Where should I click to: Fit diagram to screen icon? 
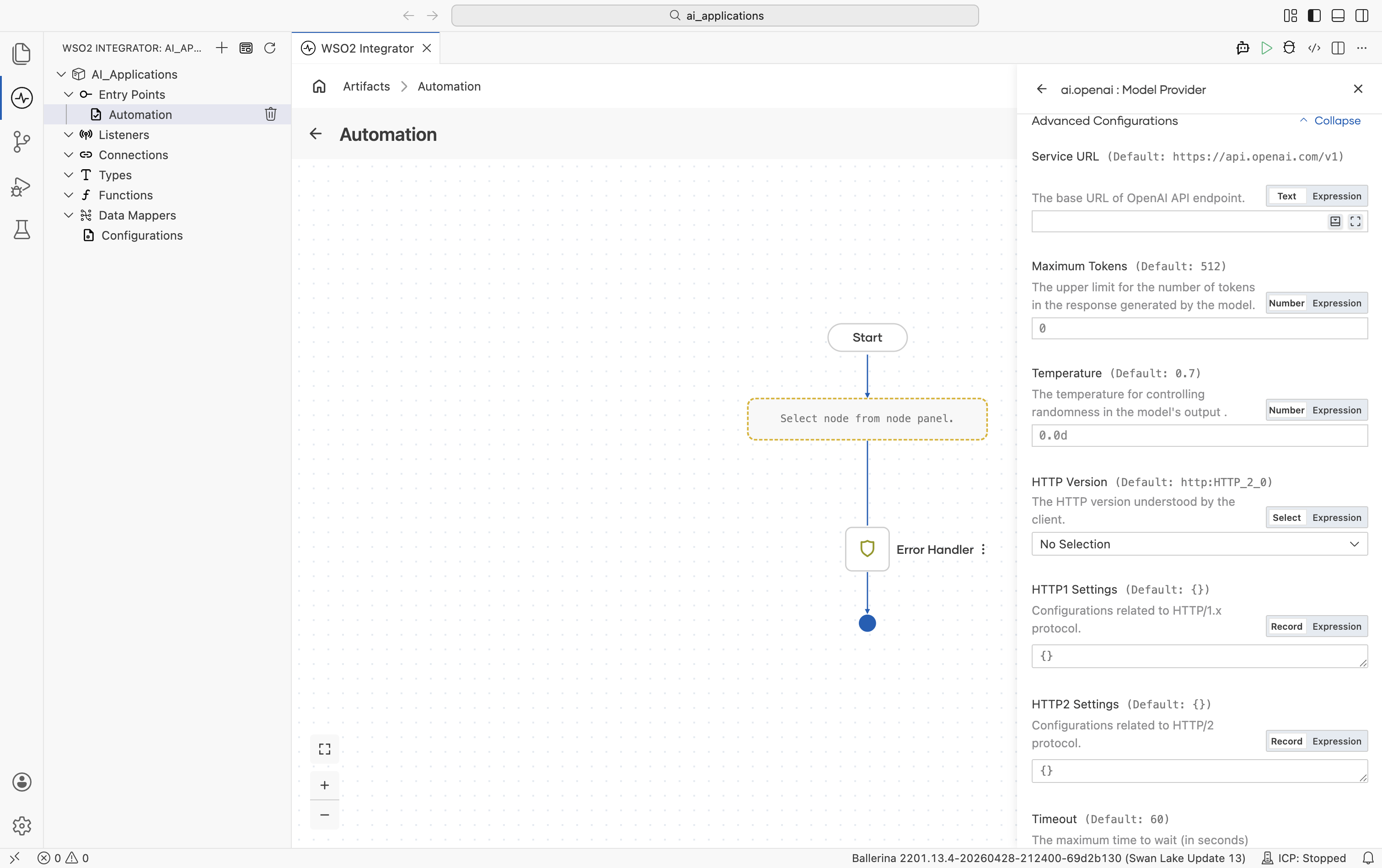coord(325,749)
